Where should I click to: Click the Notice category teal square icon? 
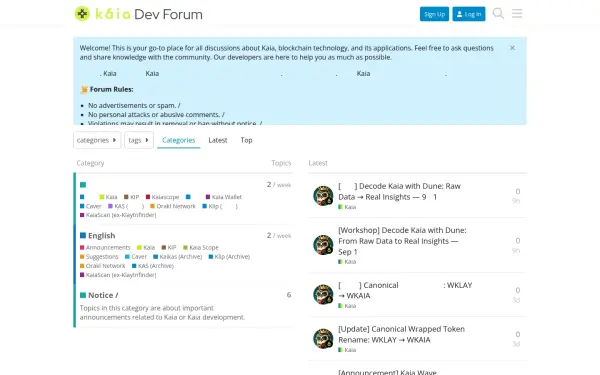pyautogui.click(x=83, y=295)
